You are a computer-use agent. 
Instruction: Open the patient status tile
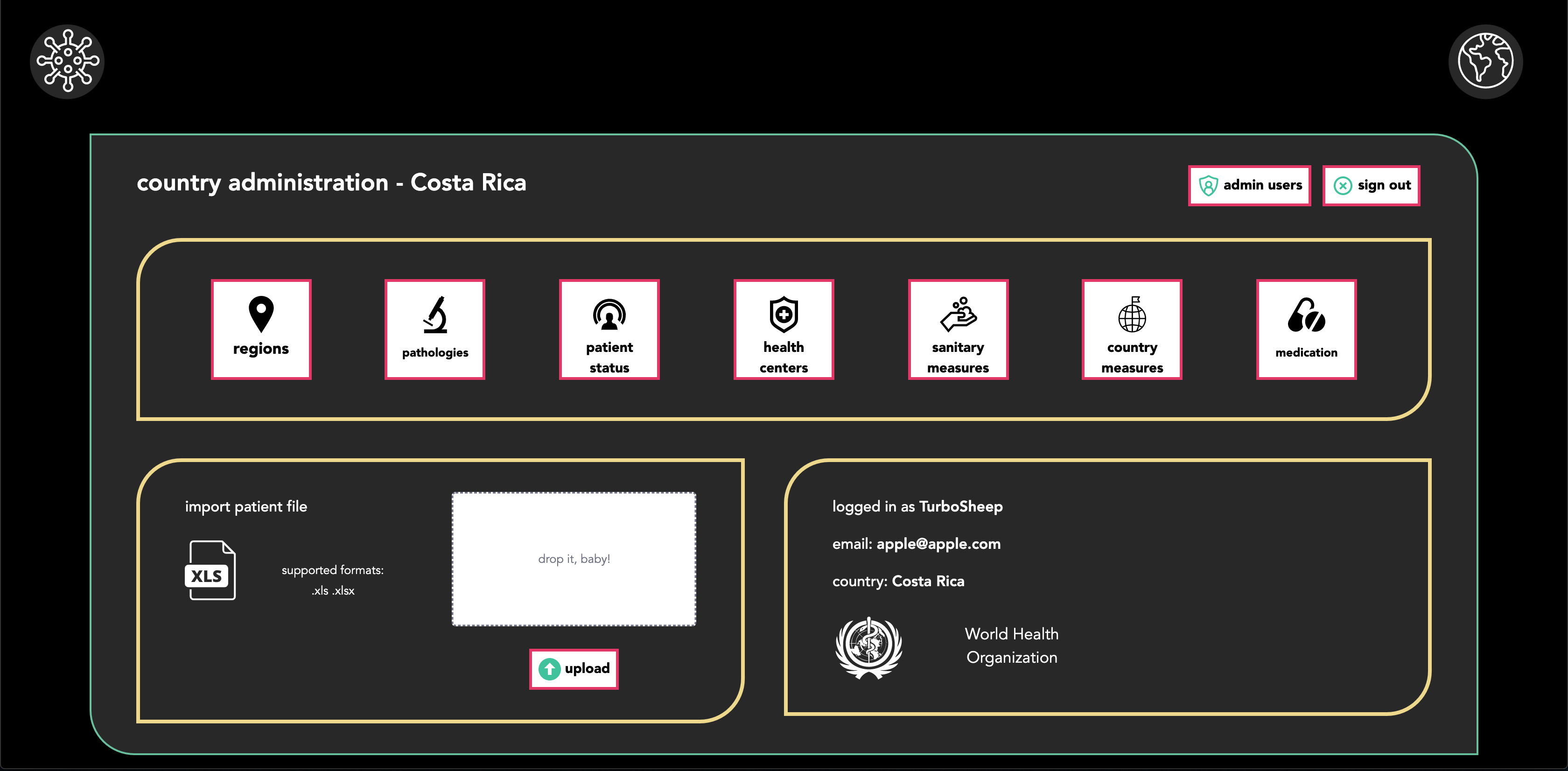point(609,329)
